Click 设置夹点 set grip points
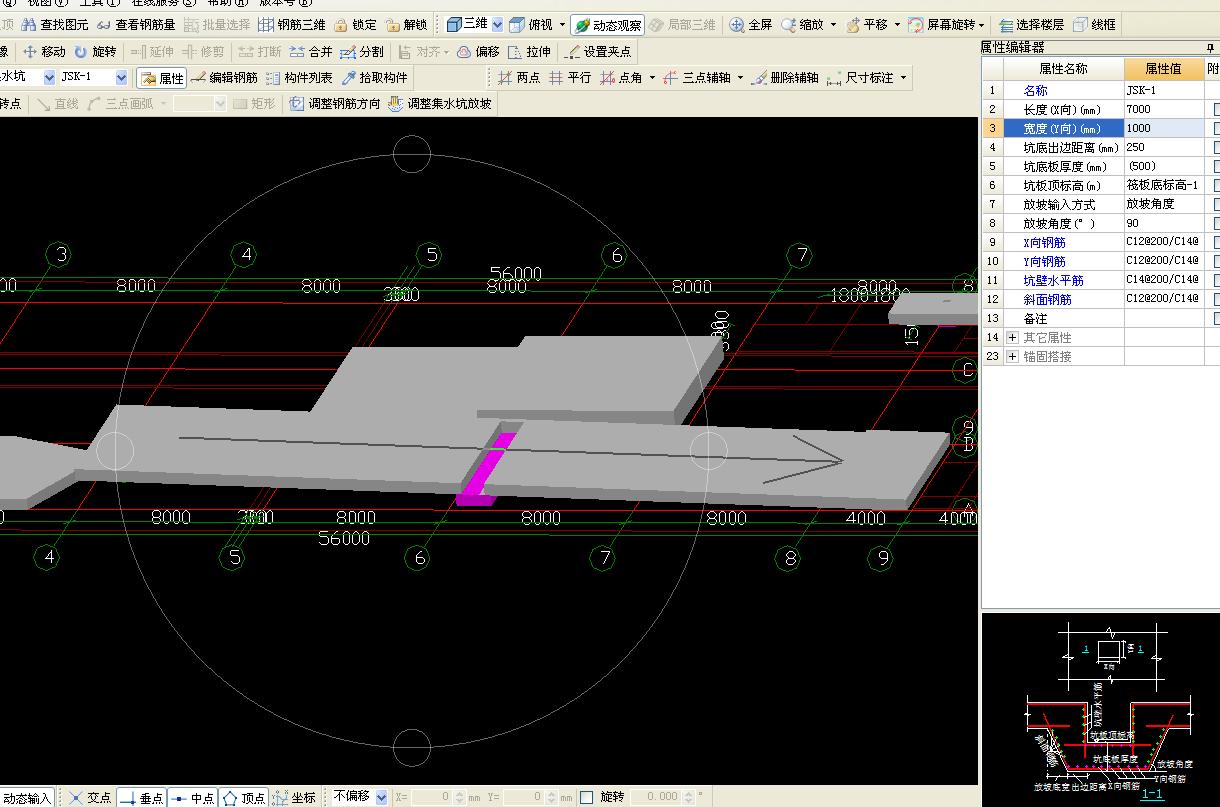 598,51
